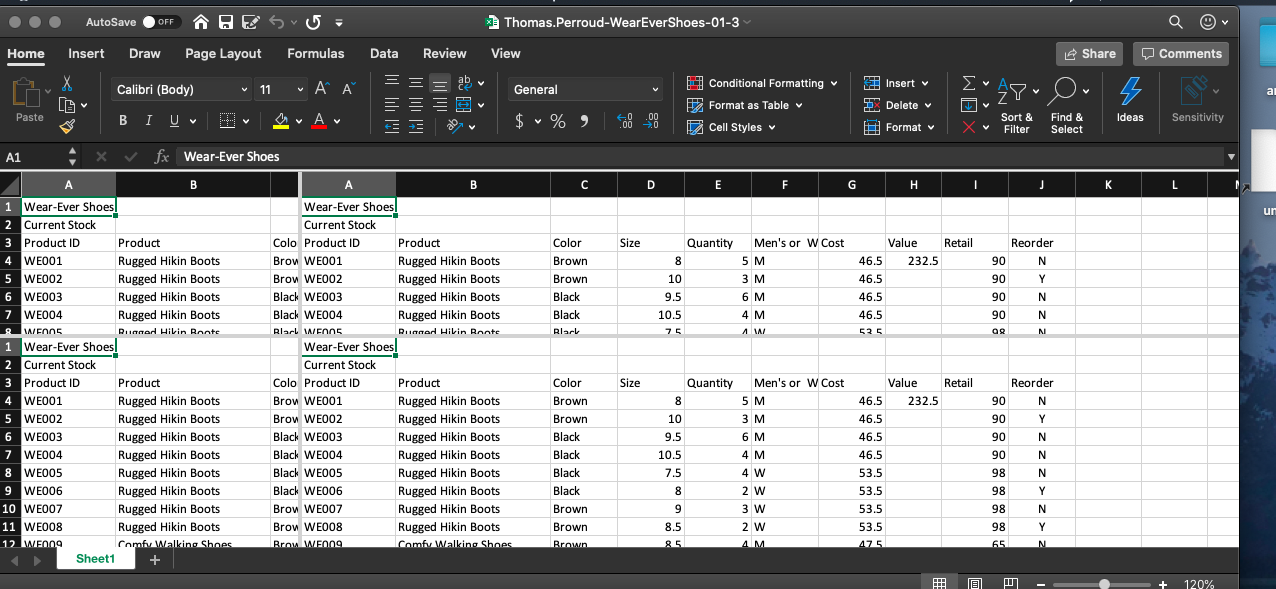Image resolution: width=1276 pixels, height=589 pixels.
Task: Click Increase Decimal icon
Action: pyautogui.click(x=626, y=121)
